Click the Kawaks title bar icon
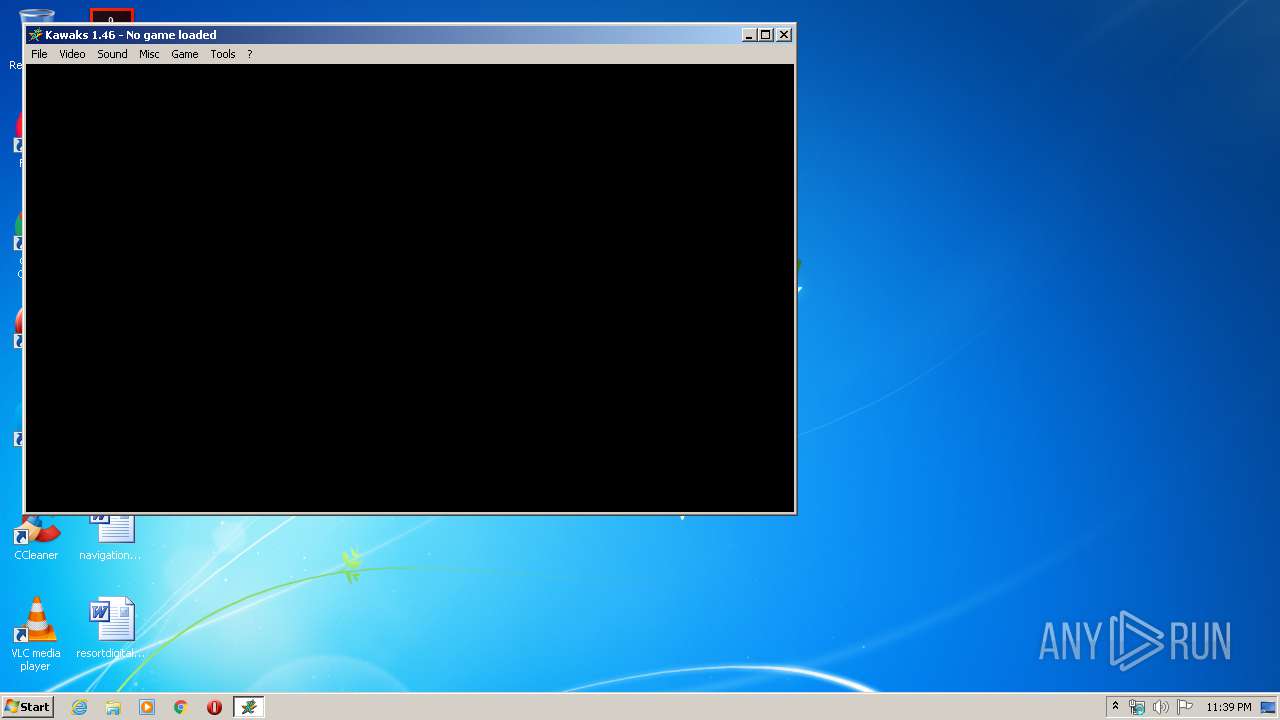The width and height of the screenshot is (1280, 720). tap(36, 35)
